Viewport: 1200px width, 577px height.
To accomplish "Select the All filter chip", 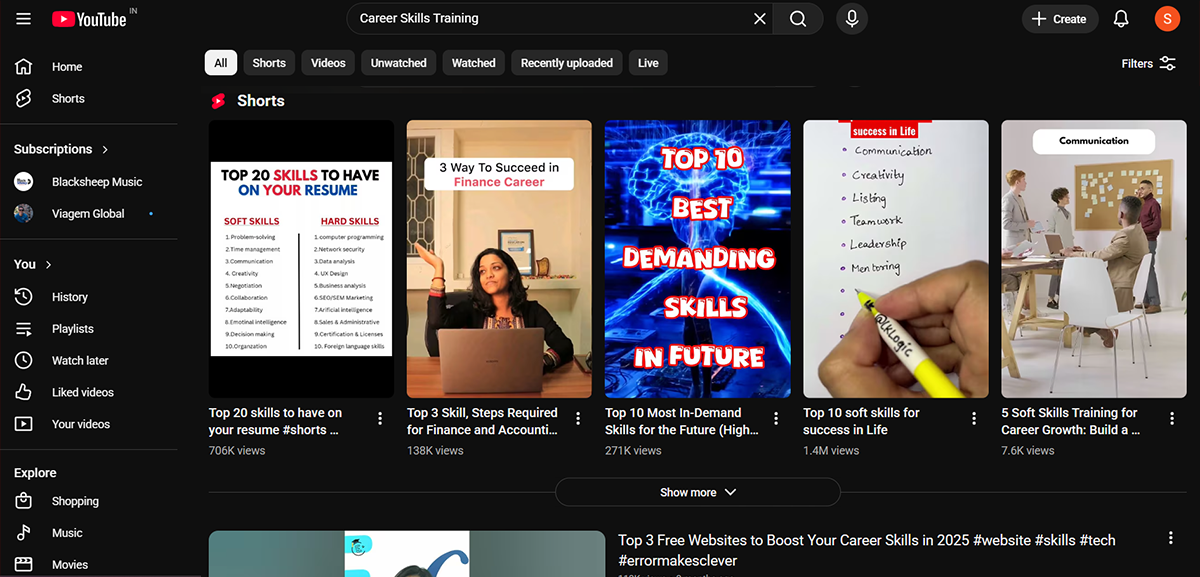I will coord(221,63).
